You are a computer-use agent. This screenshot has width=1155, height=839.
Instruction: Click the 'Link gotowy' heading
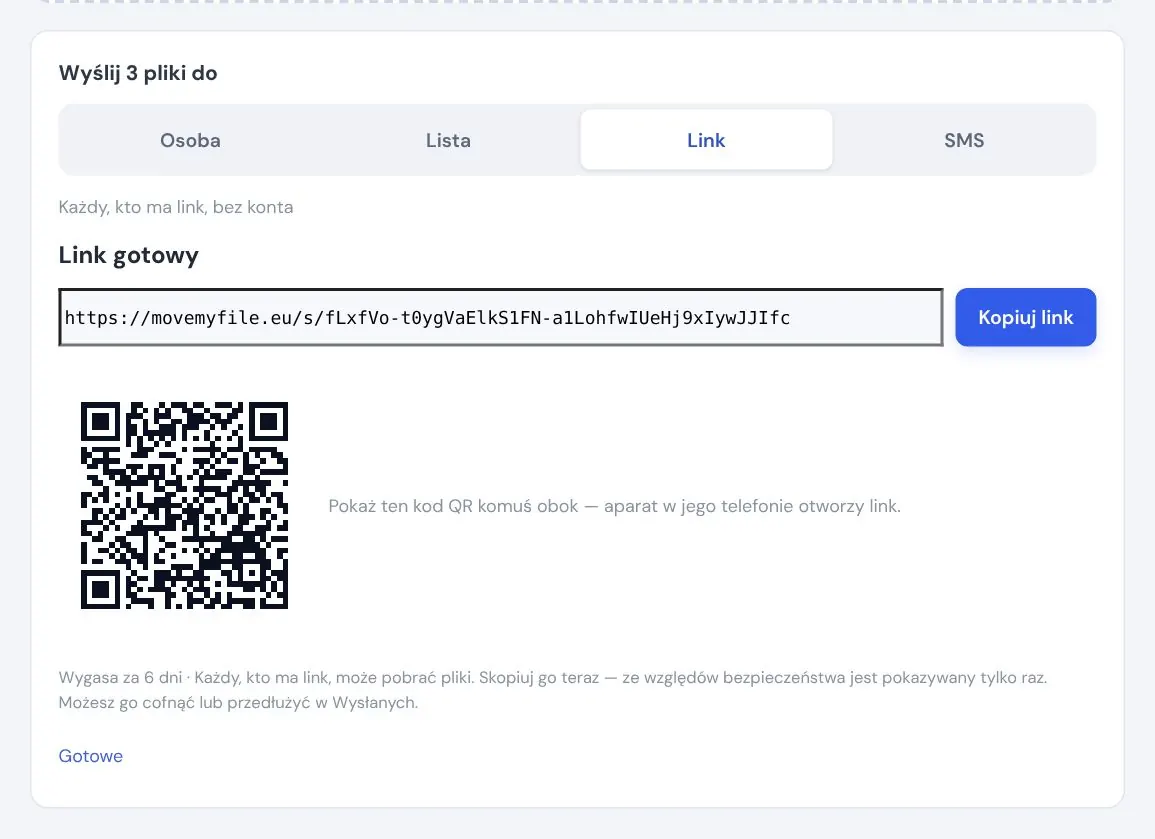click(129, 255)
